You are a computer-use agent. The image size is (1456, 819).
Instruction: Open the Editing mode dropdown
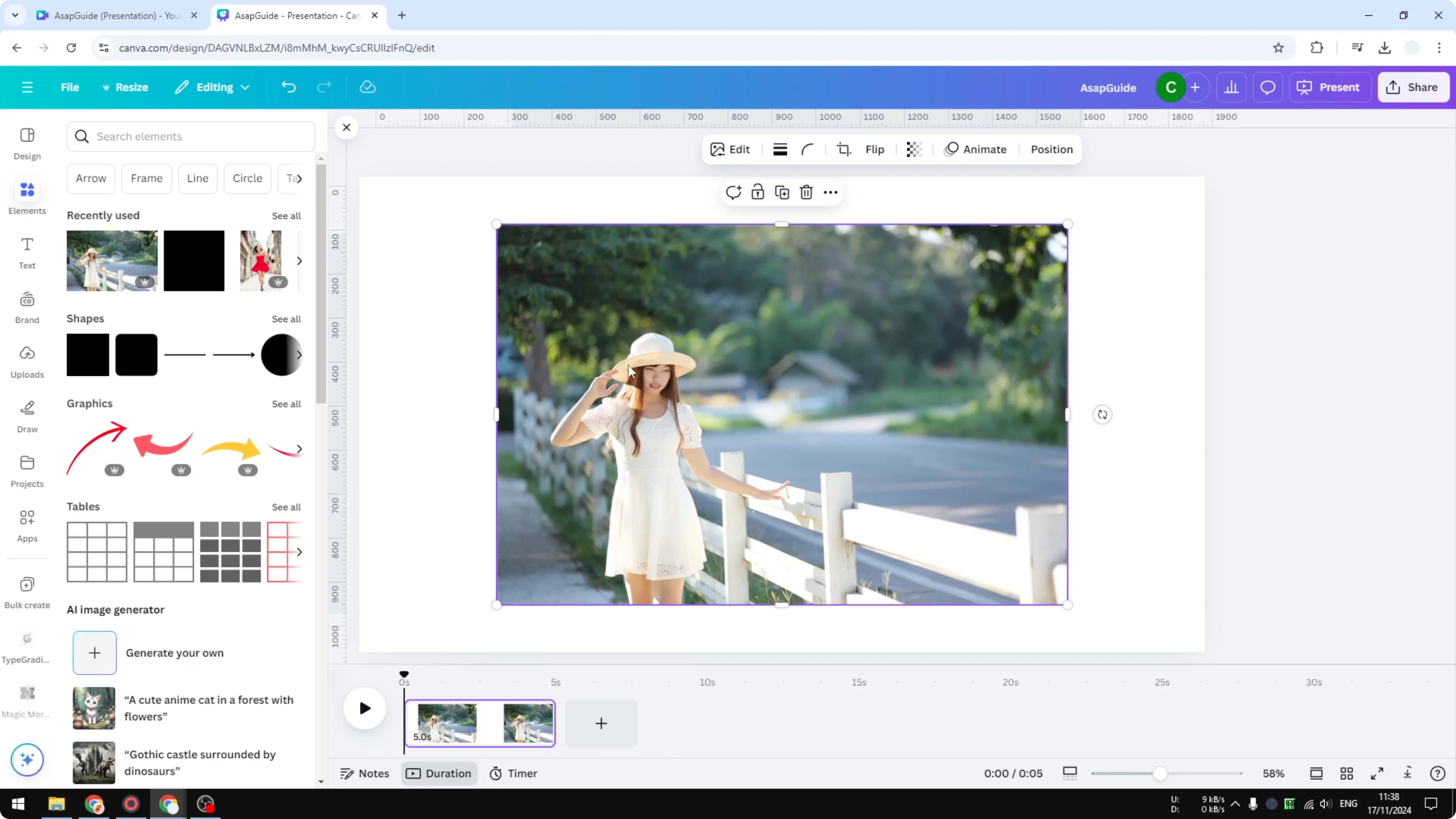pyautogui.click(x=212, y=87)
